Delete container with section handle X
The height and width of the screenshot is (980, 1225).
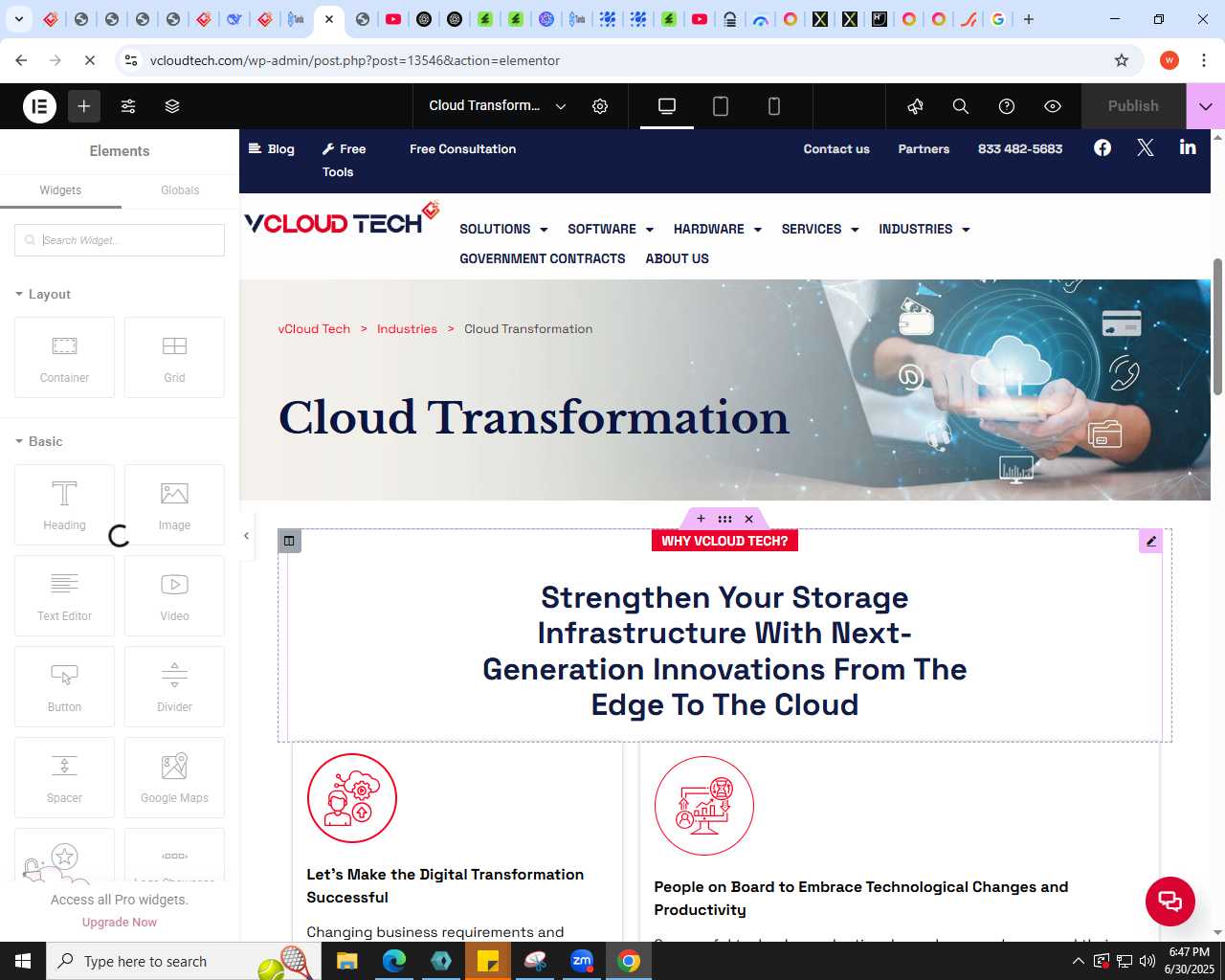coord(749,519)
